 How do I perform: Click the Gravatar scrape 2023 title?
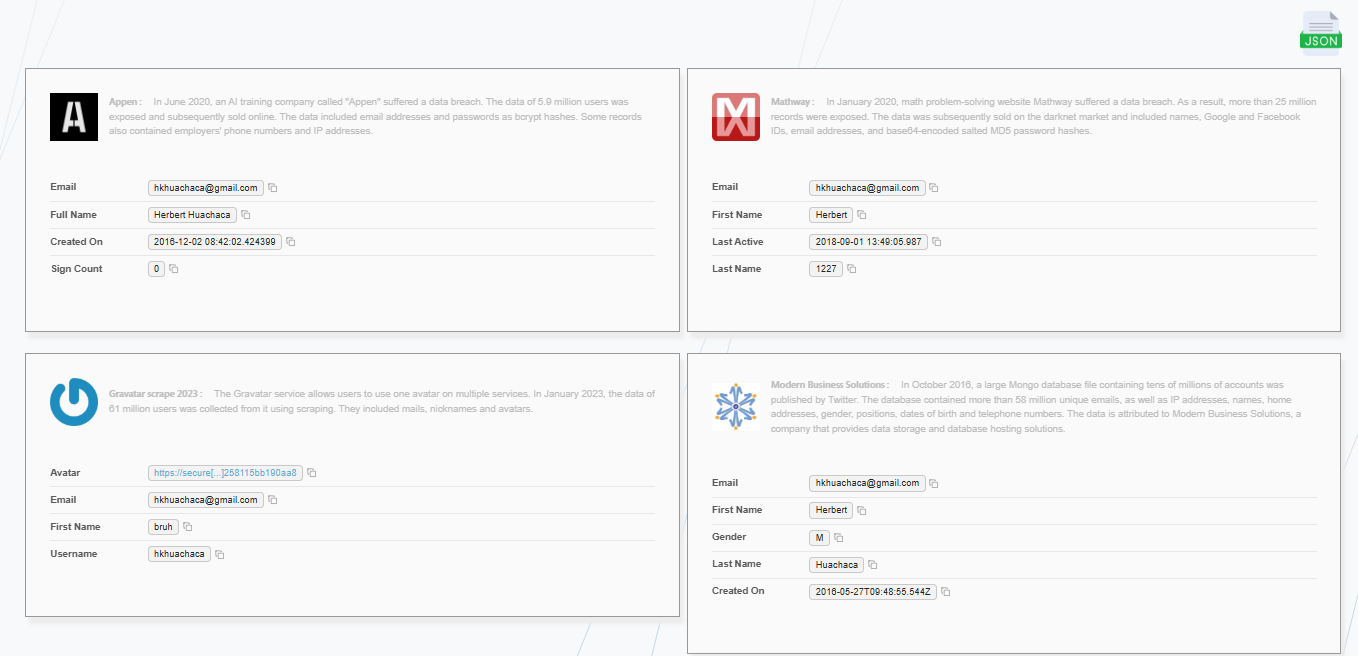156,394
